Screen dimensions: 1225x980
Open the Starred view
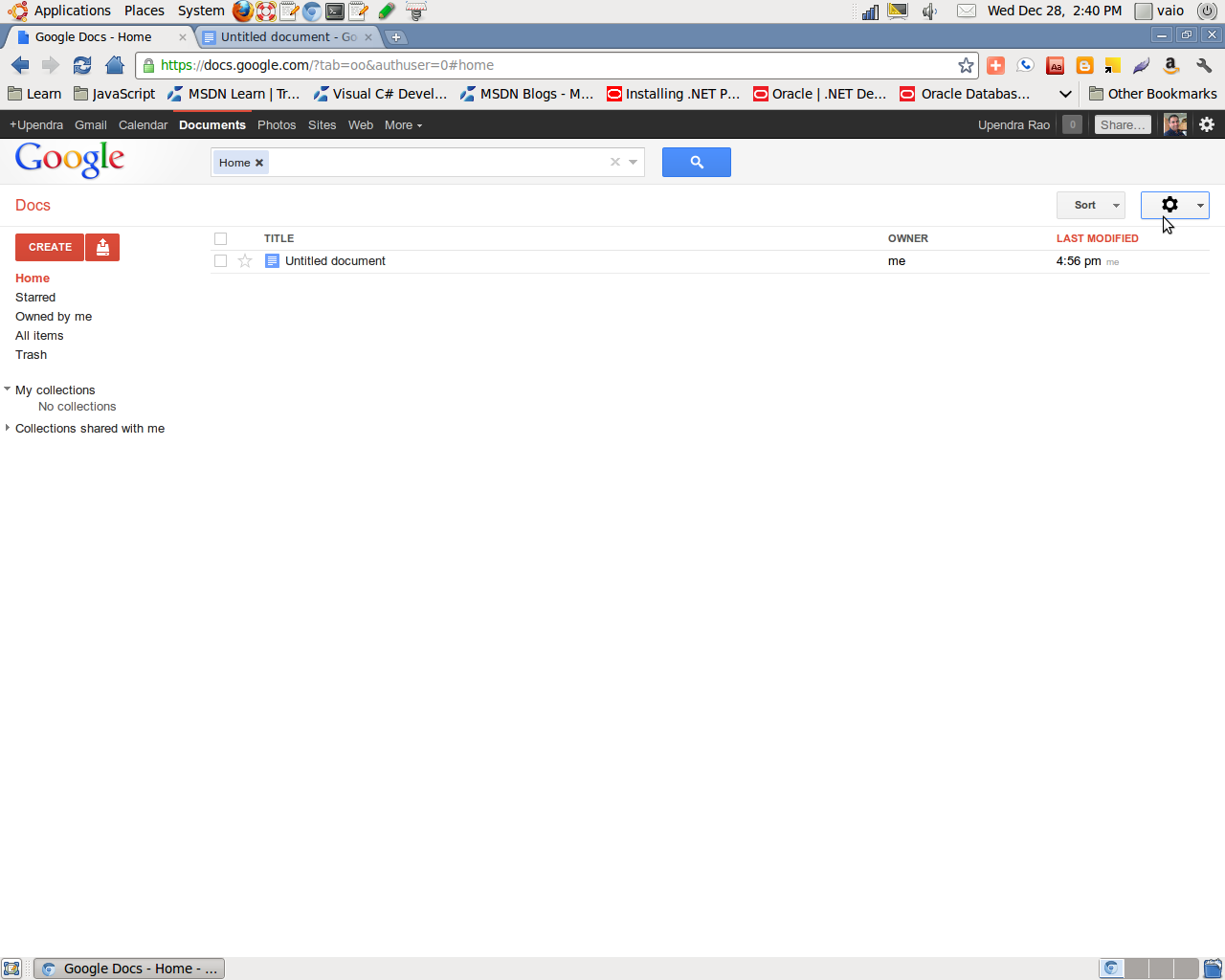(x=35, y=298)
